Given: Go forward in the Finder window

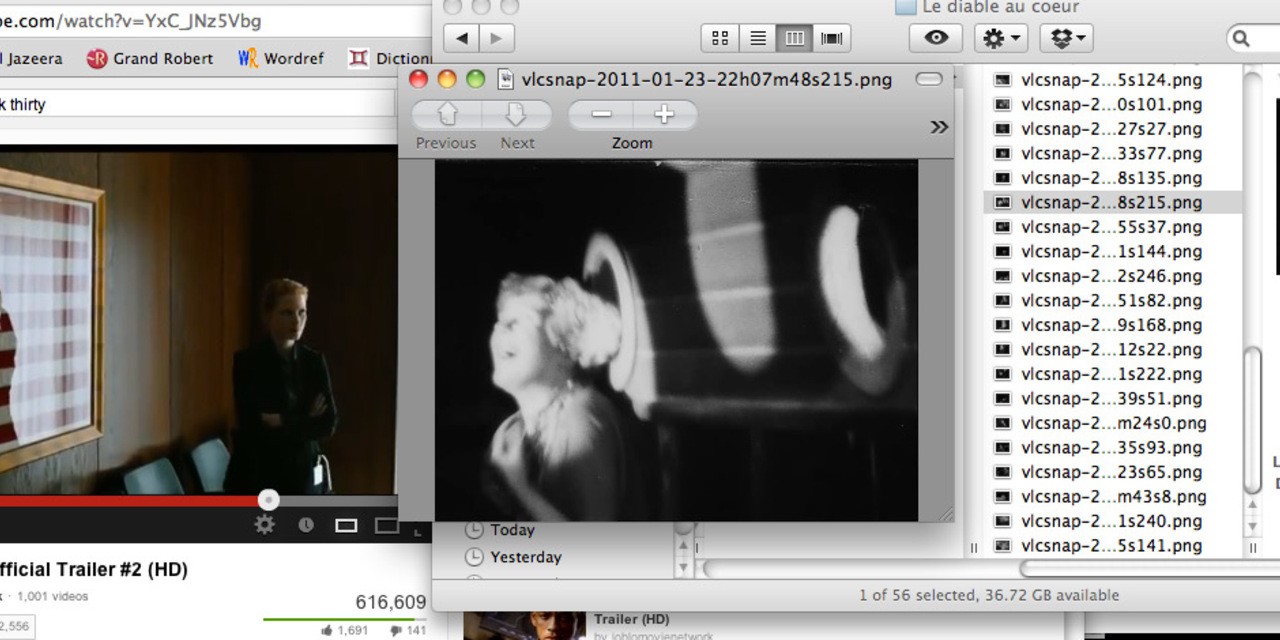Looking at the screenshot, I should (496, 38).
